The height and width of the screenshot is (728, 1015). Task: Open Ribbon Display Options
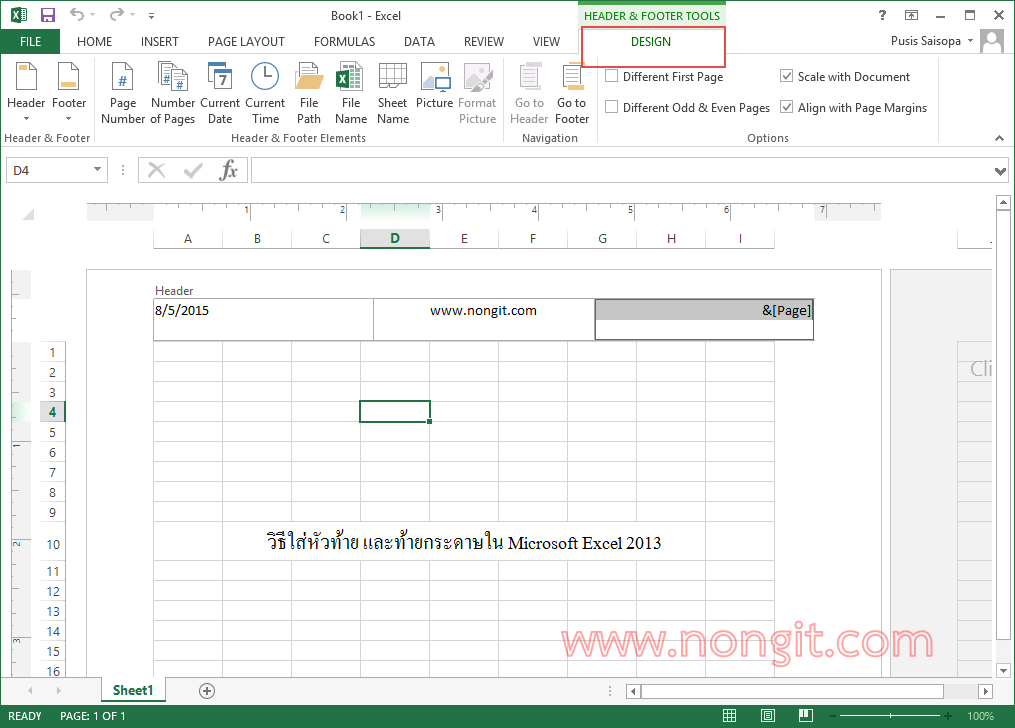(911, 16)
